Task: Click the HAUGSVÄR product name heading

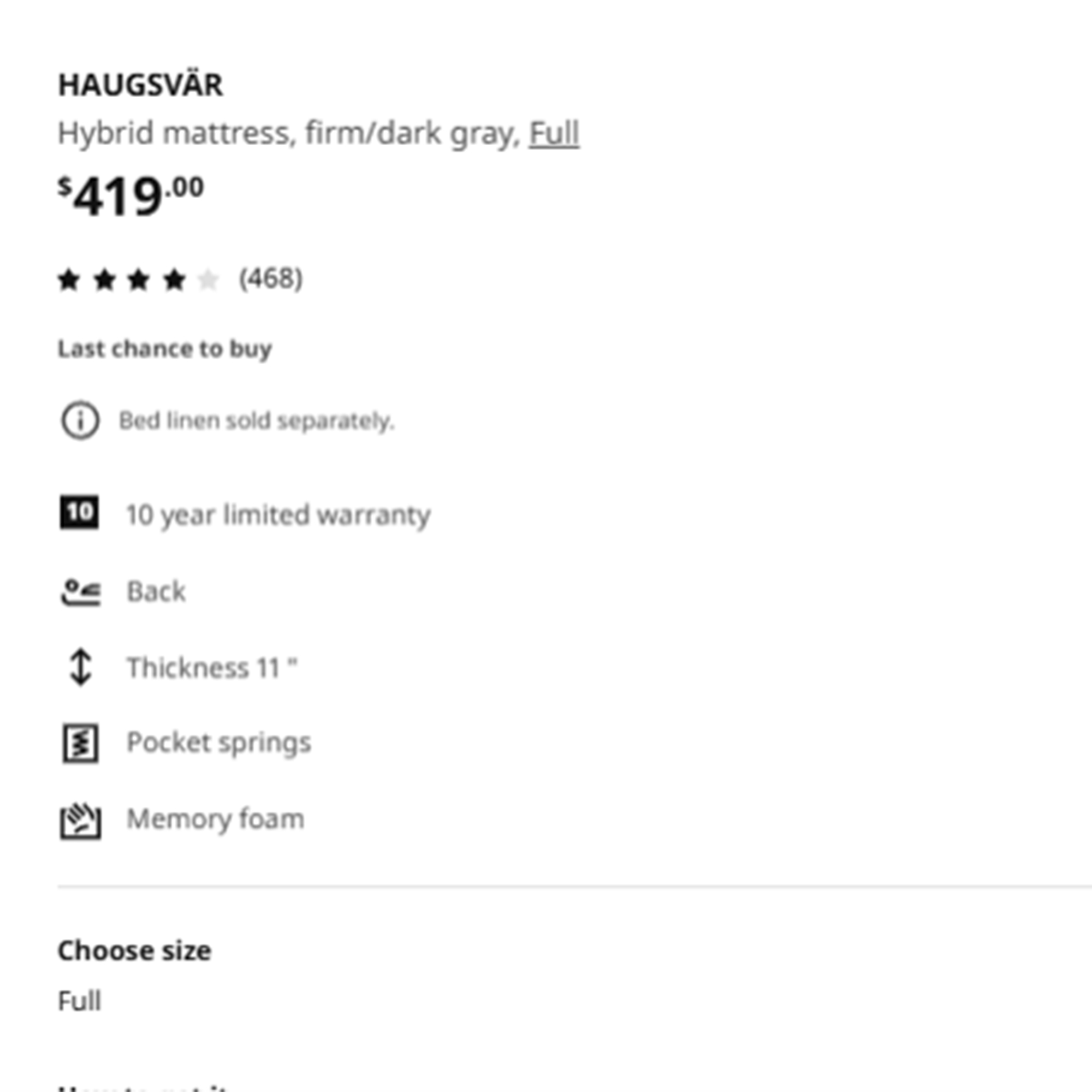Action: tap(140, 85)
